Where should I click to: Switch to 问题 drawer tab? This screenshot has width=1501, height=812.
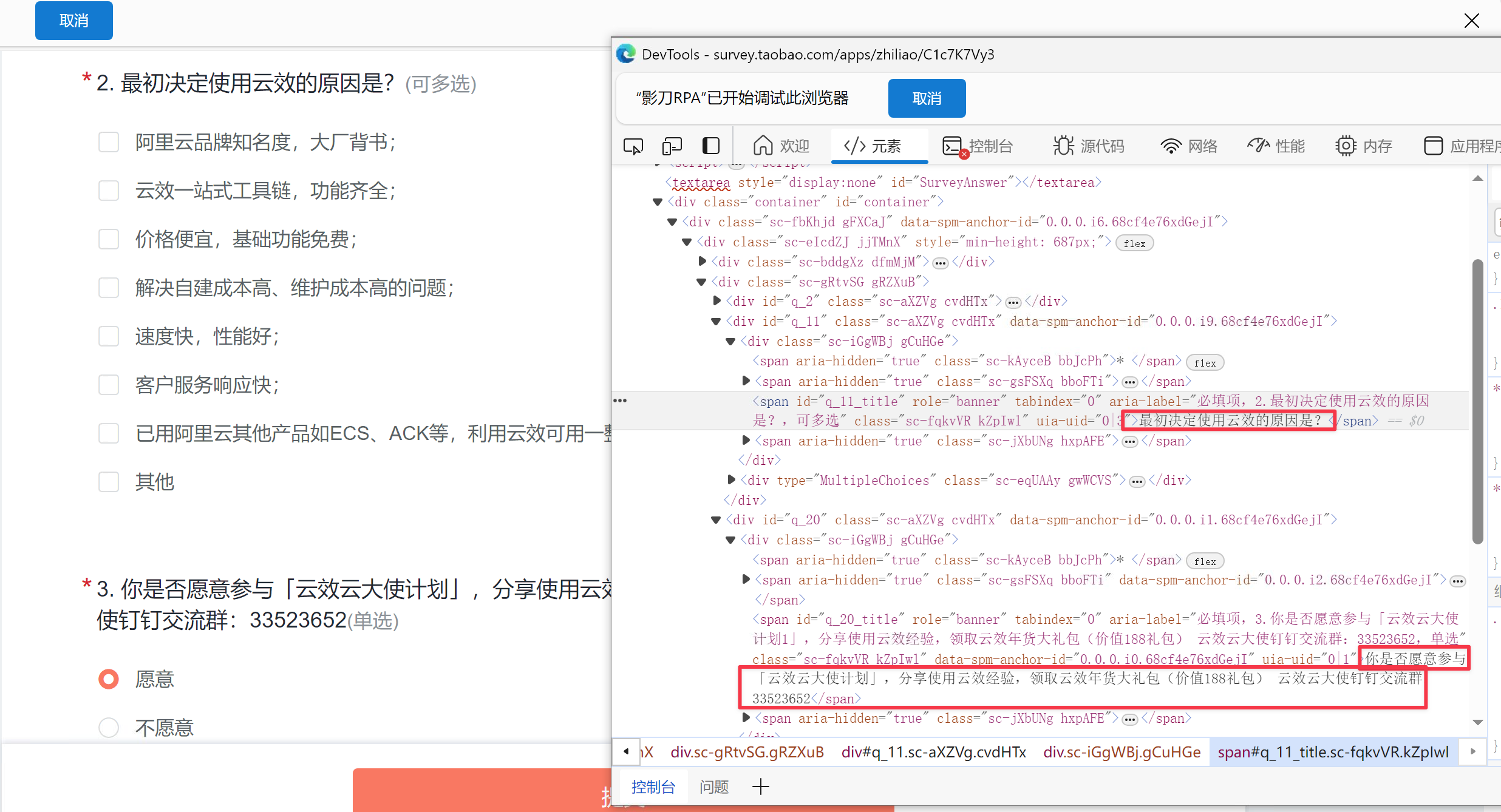pos(714,787)
